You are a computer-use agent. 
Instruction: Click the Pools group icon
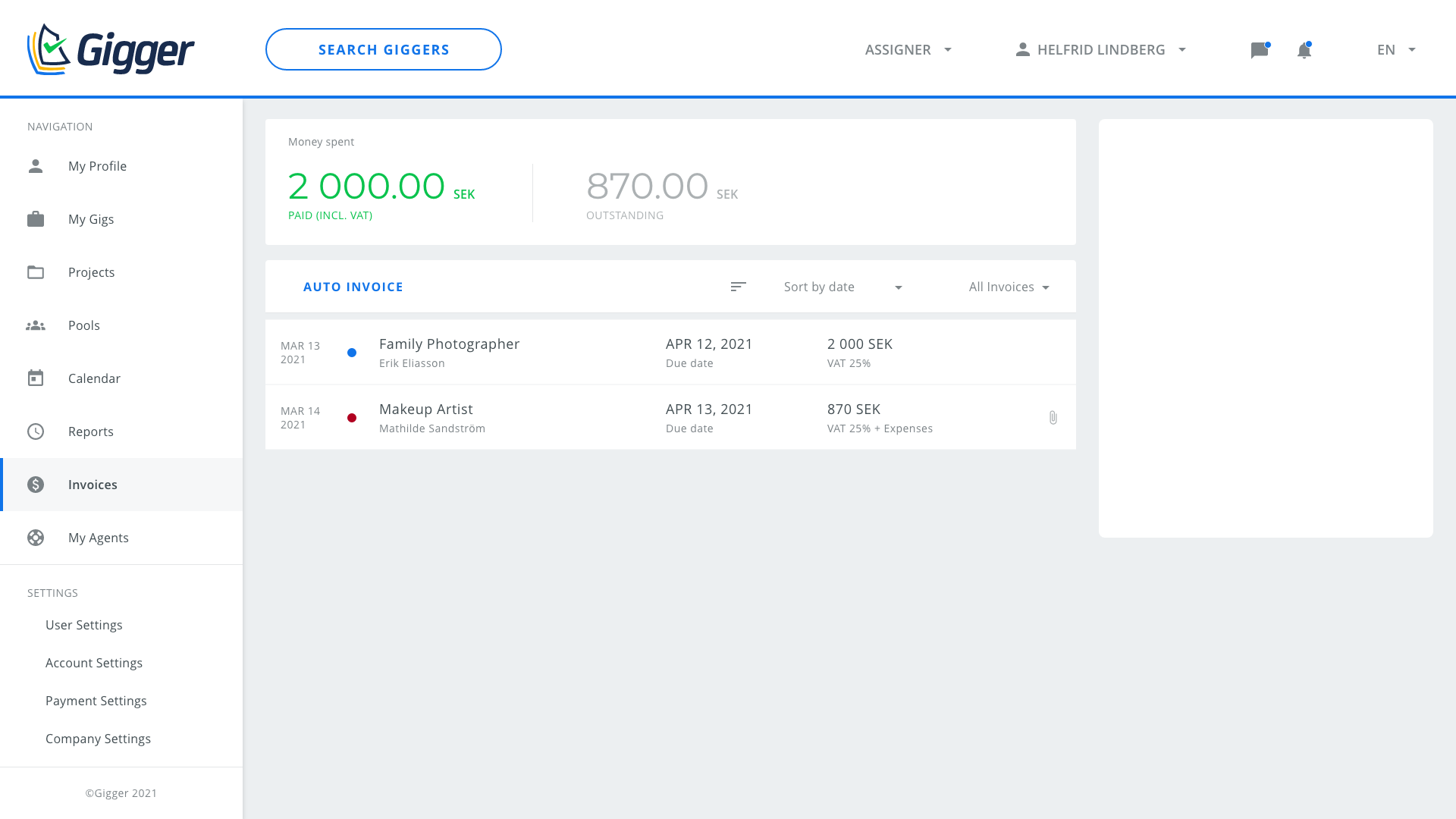coord(36,325)
